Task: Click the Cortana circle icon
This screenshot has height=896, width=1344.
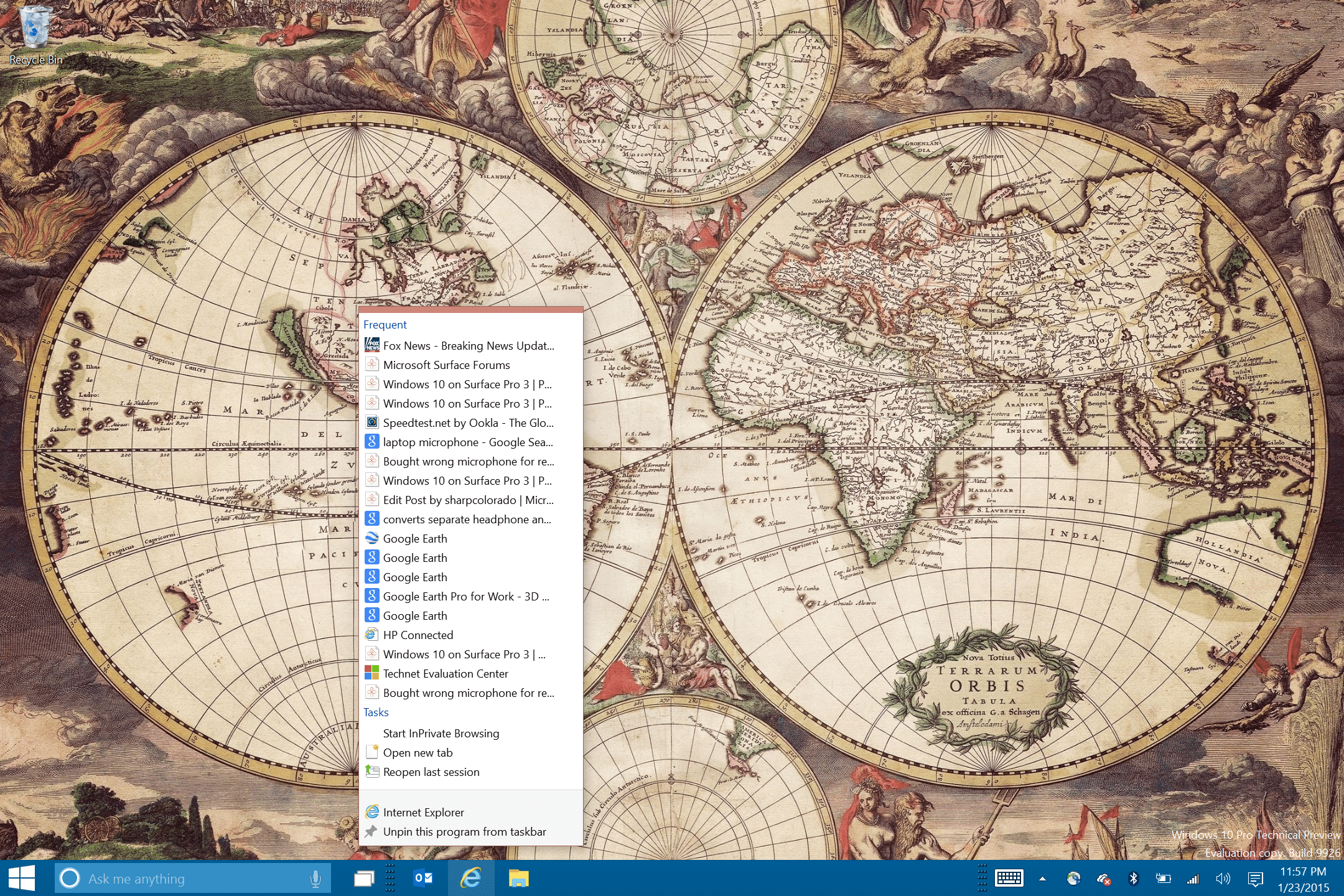Action: click(70, 879)
